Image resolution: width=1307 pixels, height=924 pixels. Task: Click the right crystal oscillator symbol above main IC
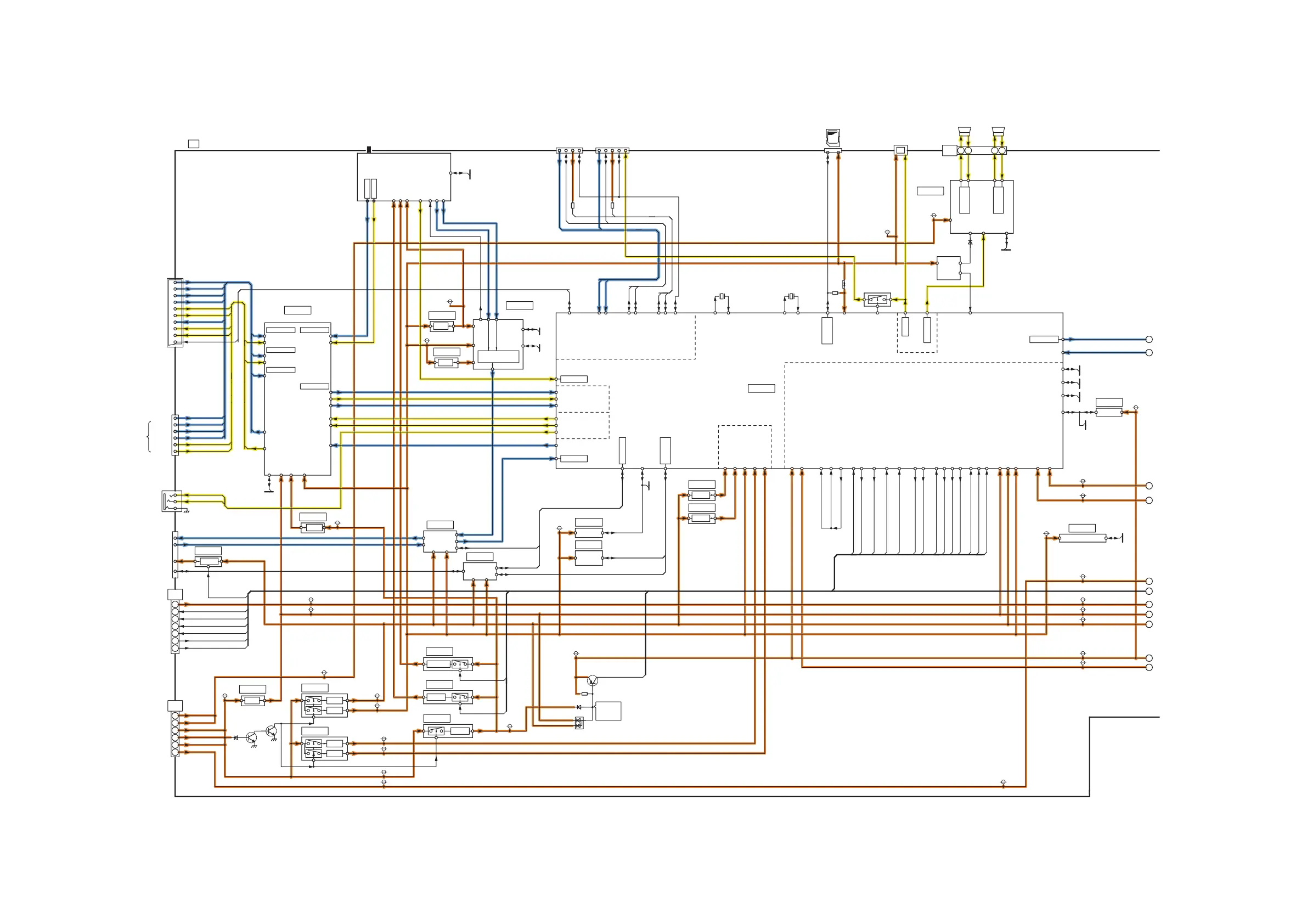[791, 297]
